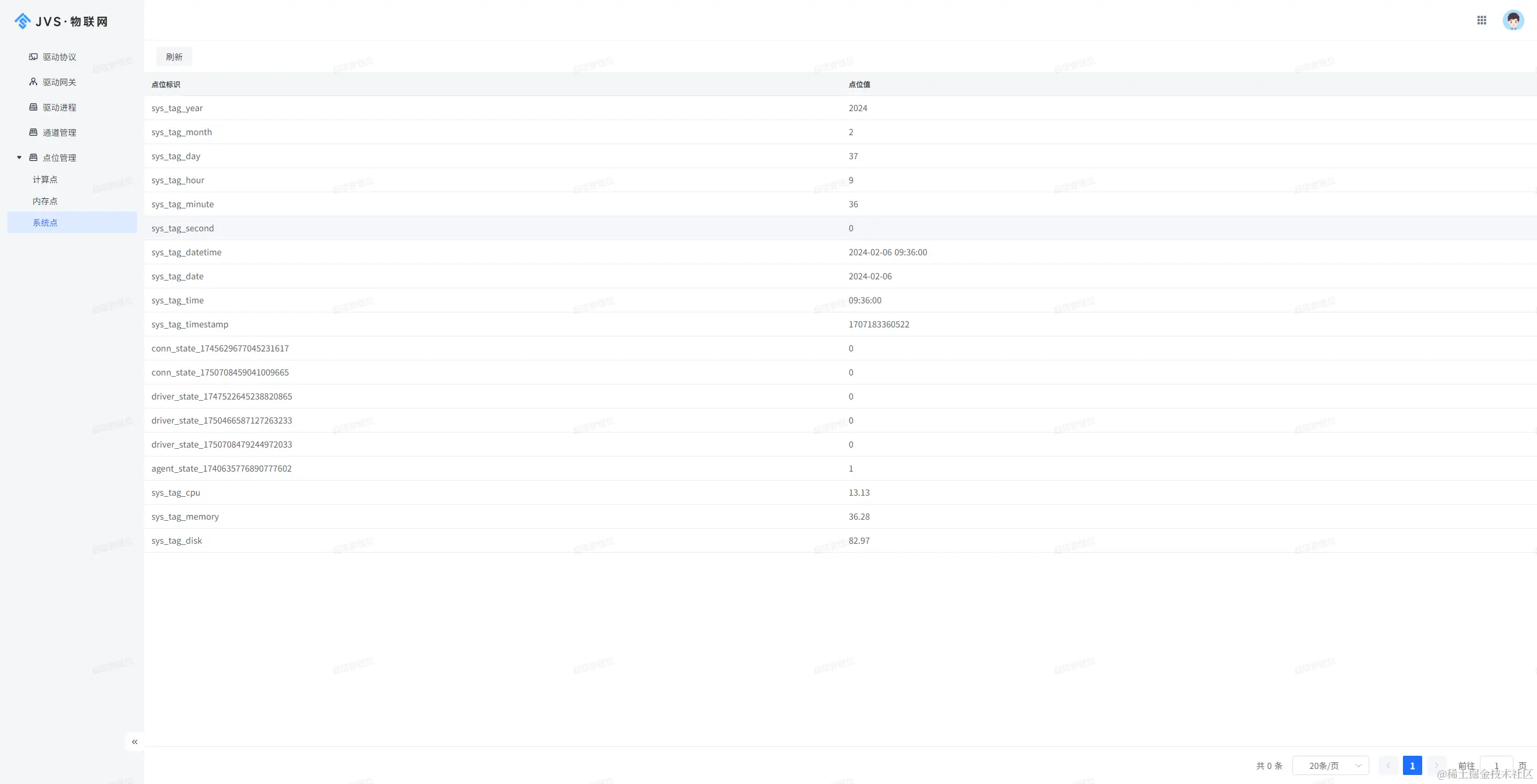The height and width of the screenshot is (784, 1537).
Task: Open the 系统点 submenu item
Action: coord(45,223)
